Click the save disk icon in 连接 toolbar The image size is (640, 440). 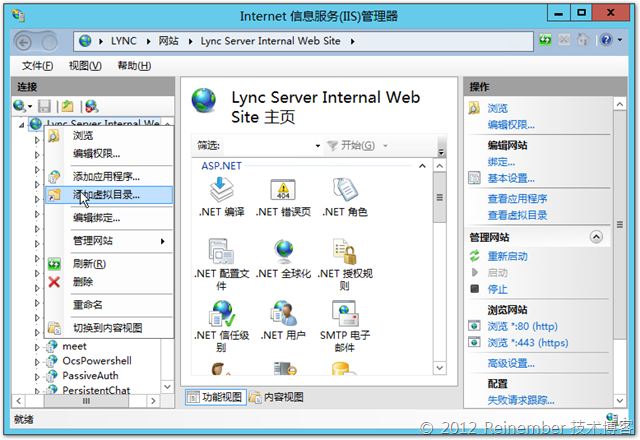tap(44, 107)
